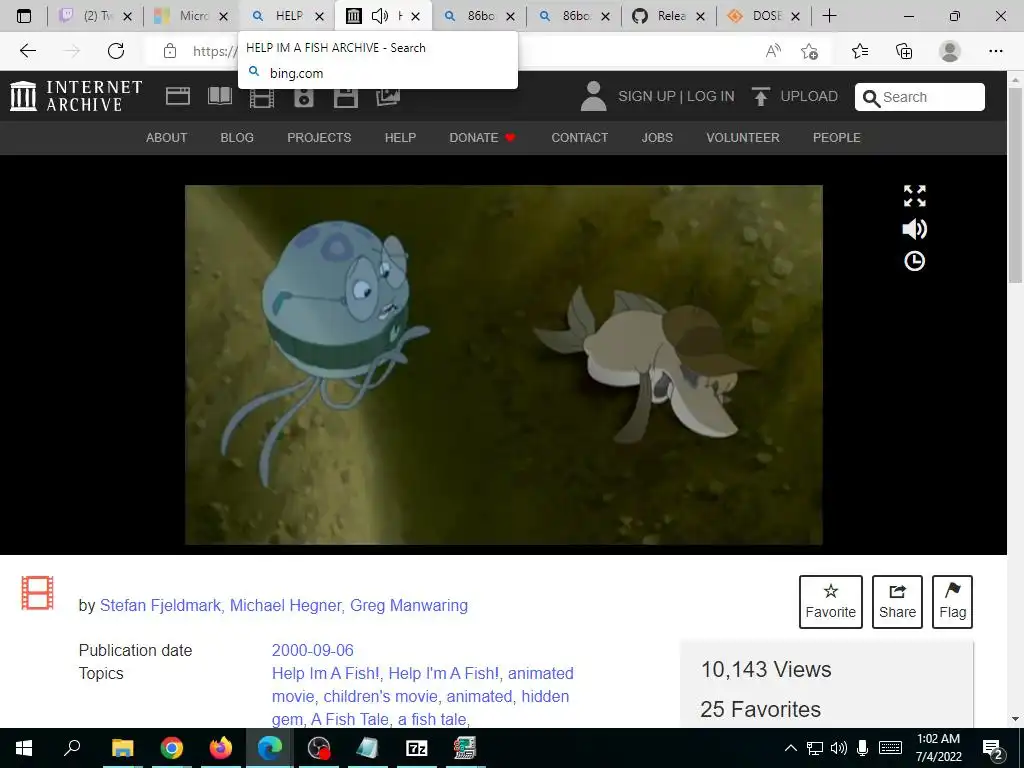
Task: Click the Flag button
Action: tap(952, 602)
